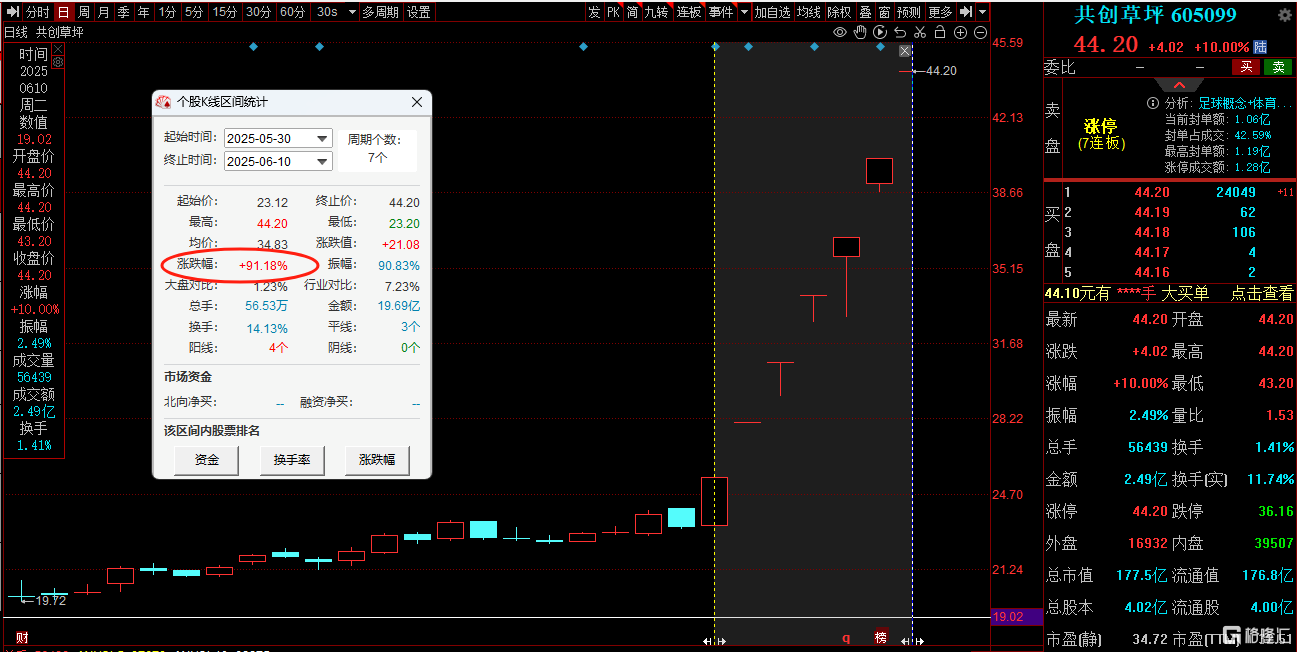Collapse the red chevron under 委比
This screenshot has width=1297, height=652.
pyautogui.click(x=1180, y=86)
